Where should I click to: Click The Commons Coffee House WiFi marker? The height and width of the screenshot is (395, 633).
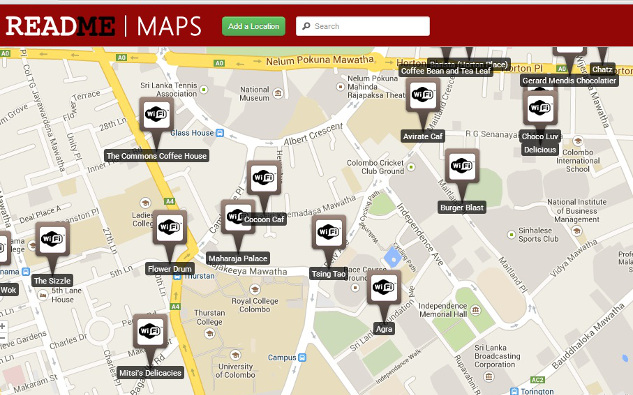[157, 115]
